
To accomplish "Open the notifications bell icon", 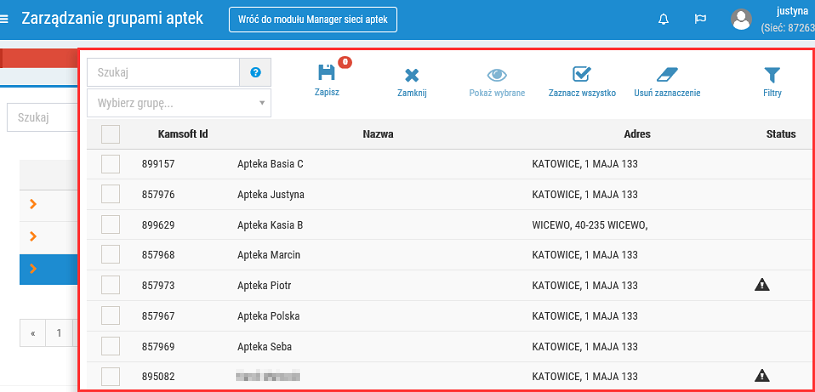I will pos(663,20).
